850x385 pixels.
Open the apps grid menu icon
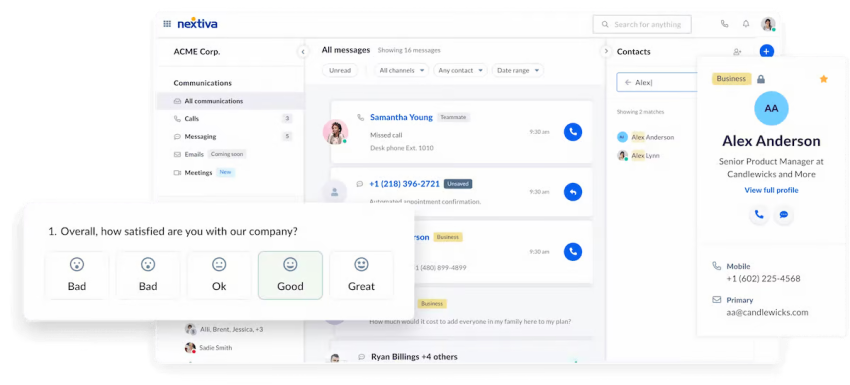167,24
